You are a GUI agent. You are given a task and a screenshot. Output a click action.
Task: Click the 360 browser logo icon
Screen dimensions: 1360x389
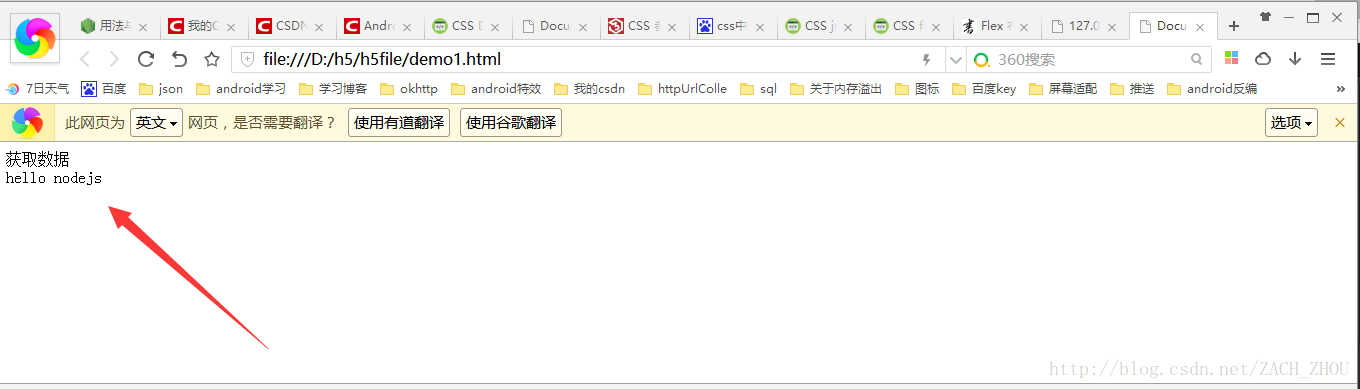pyautogui.click(x=35, y=39)
